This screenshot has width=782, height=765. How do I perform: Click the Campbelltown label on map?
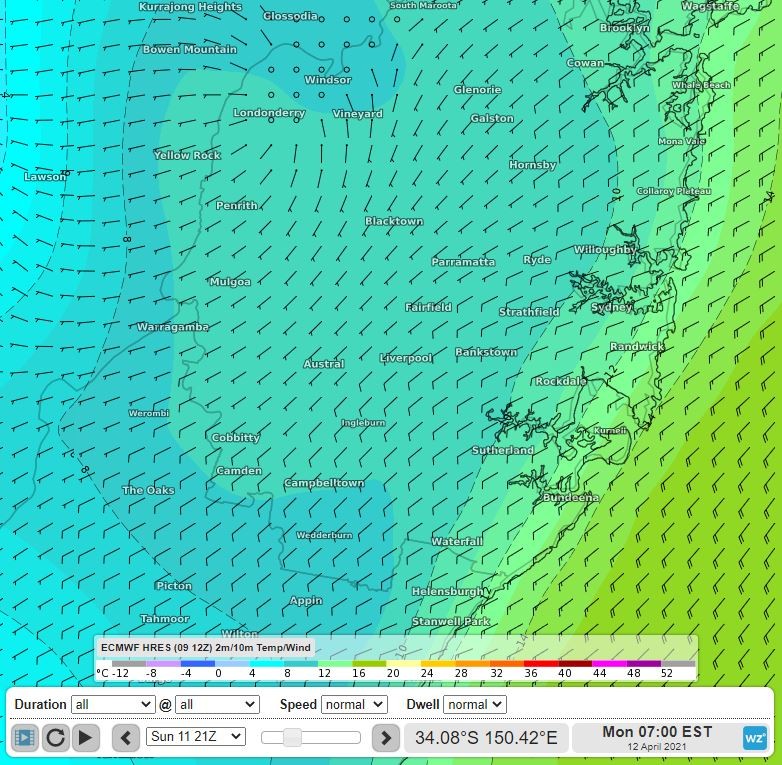(x=324, y=484)
